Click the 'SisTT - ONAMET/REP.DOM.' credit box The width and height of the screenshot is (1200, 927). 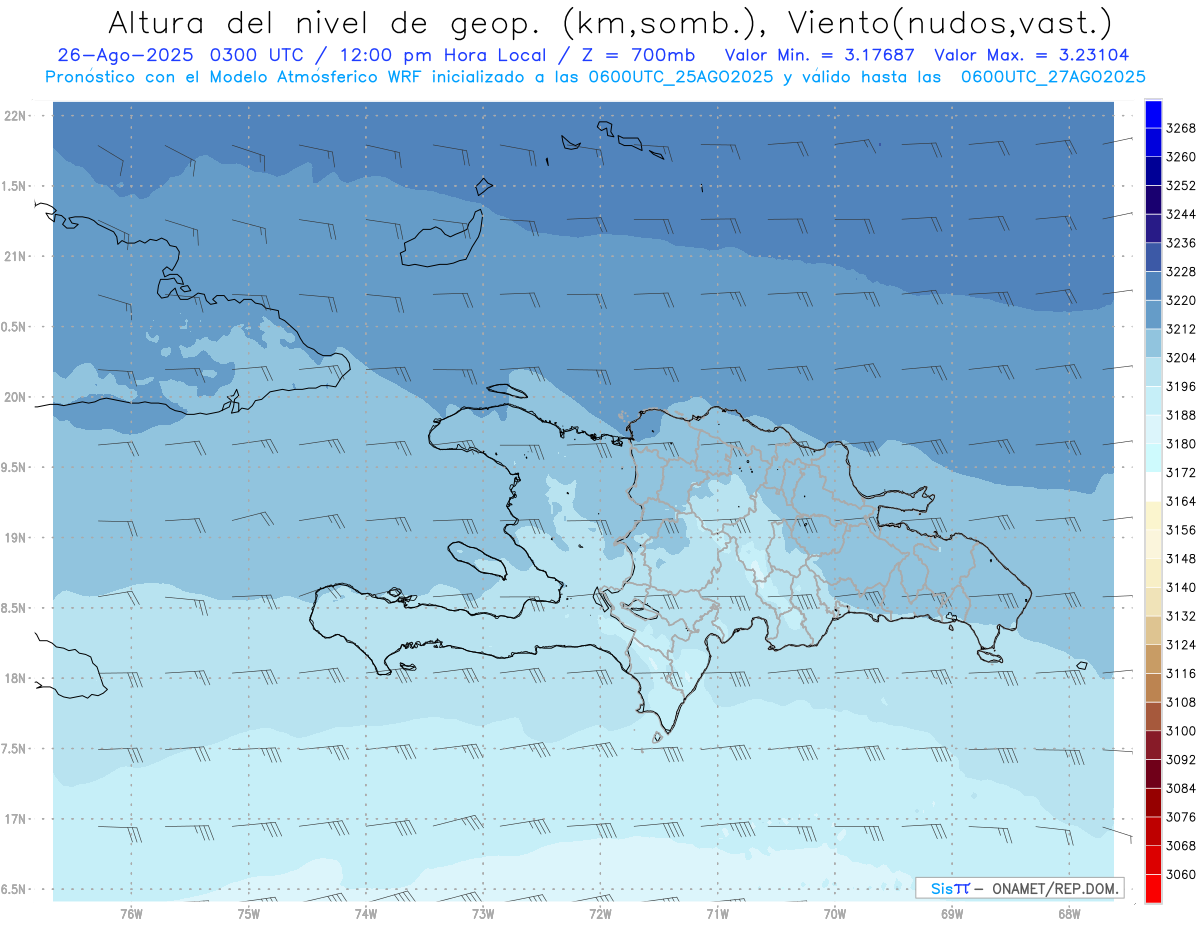pos(1019,888)
